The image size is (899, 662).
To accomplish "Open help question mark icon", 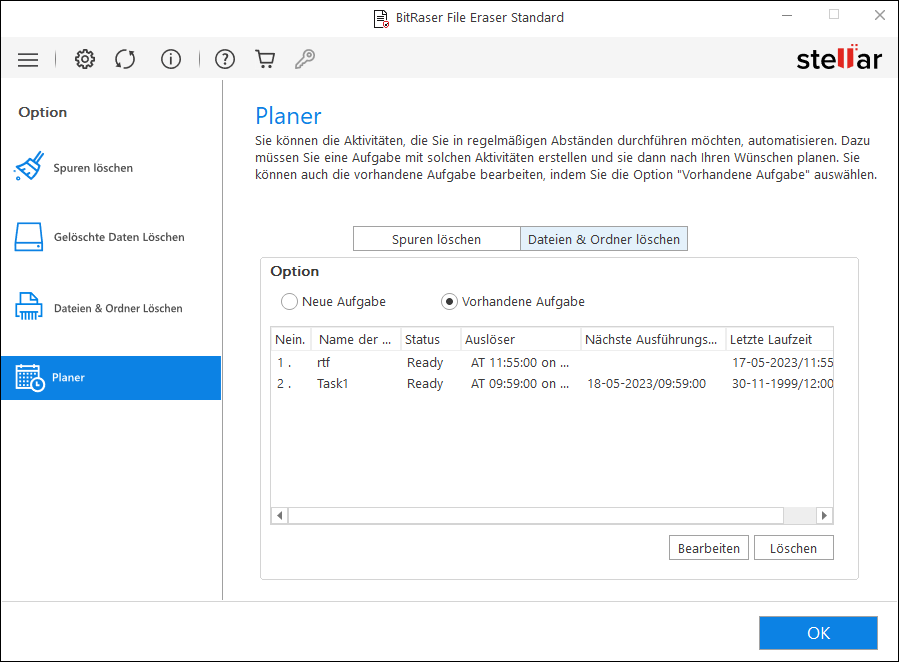I will click(225, 59).
